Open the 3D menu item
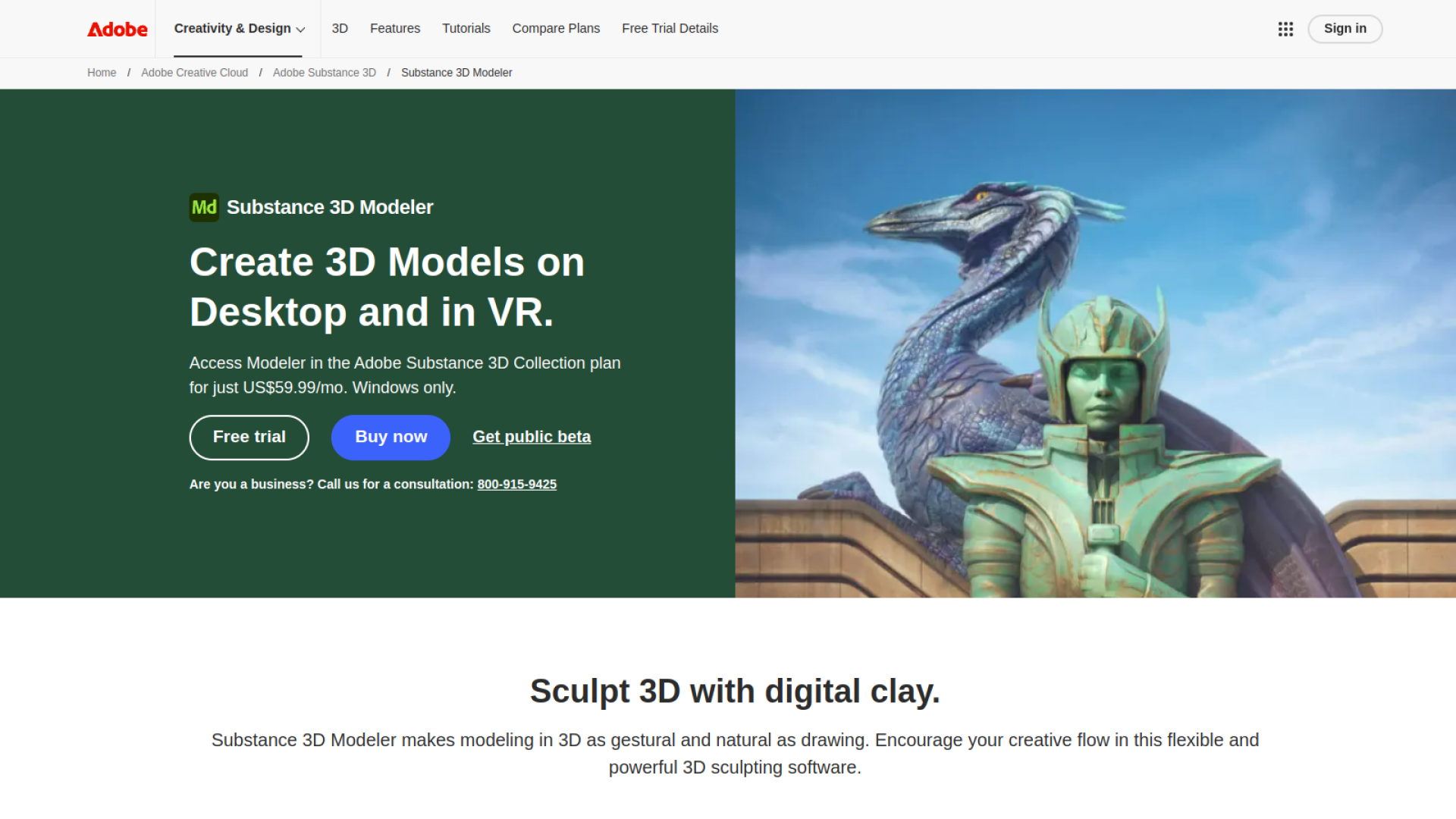 click(340, 28)
